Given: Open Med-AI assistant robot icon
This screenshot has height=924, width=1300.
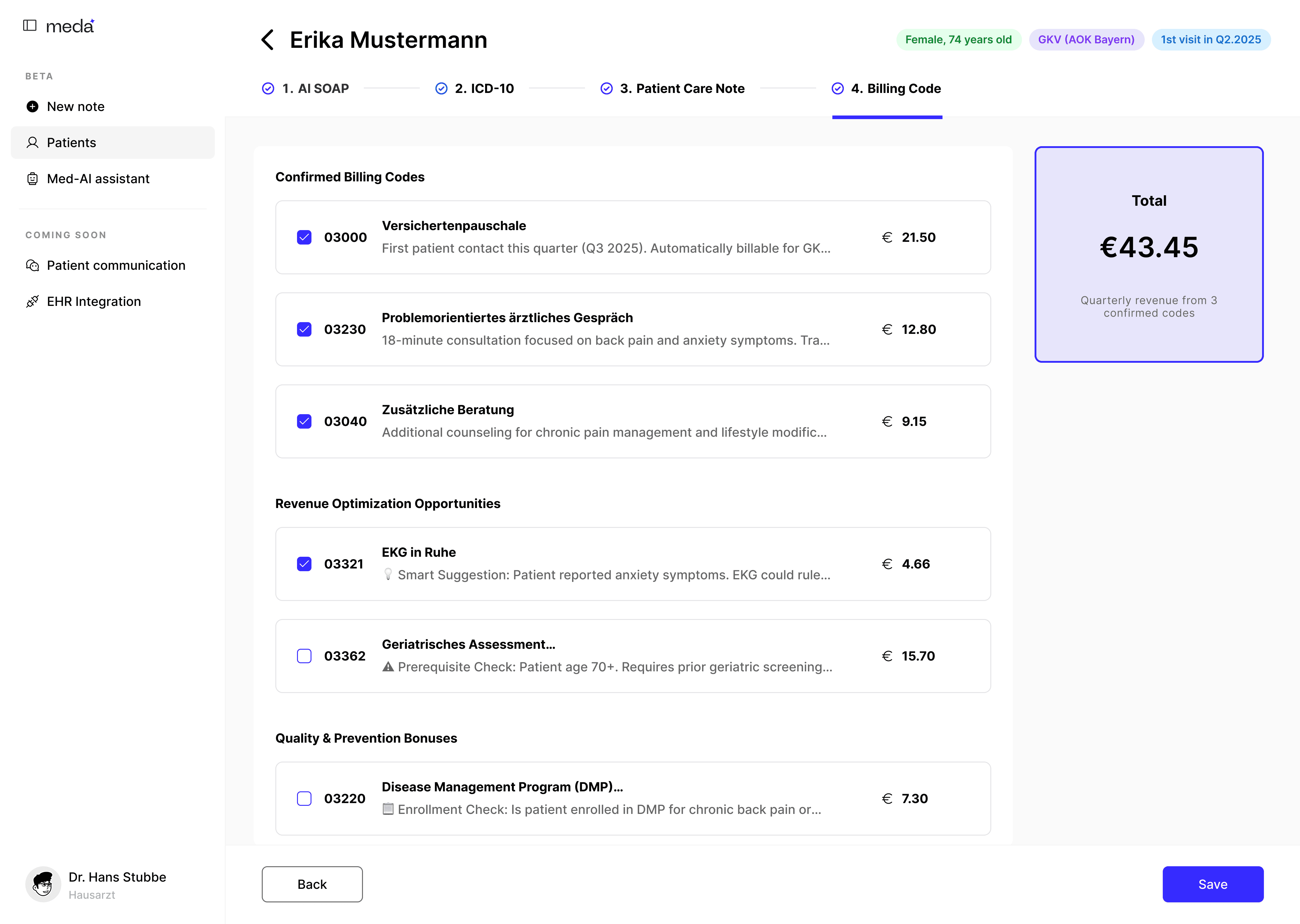Looking at the screenshot, I should (x=32, y=179).
